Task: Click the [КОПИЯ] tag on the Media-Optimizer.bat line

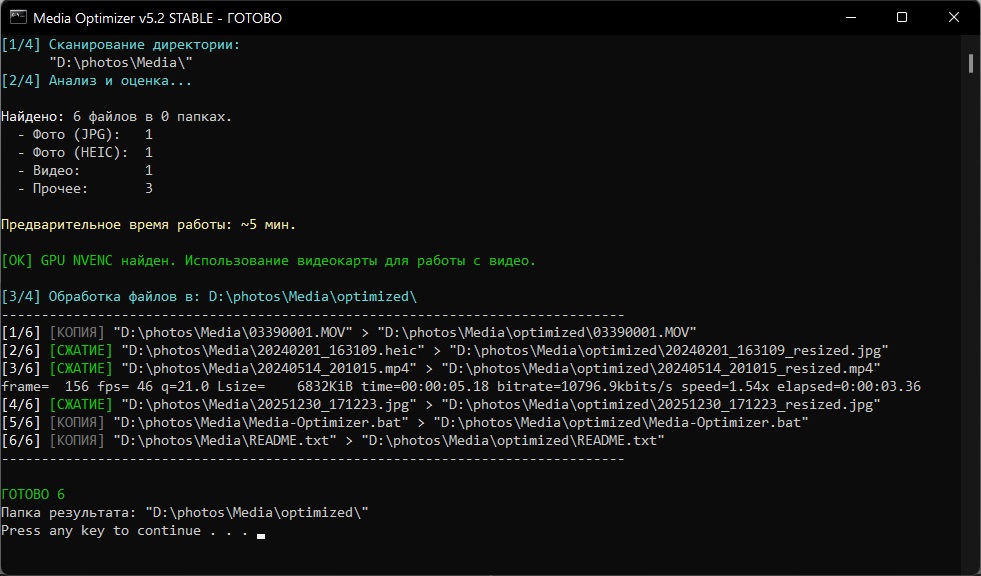Action: [76, 422]
